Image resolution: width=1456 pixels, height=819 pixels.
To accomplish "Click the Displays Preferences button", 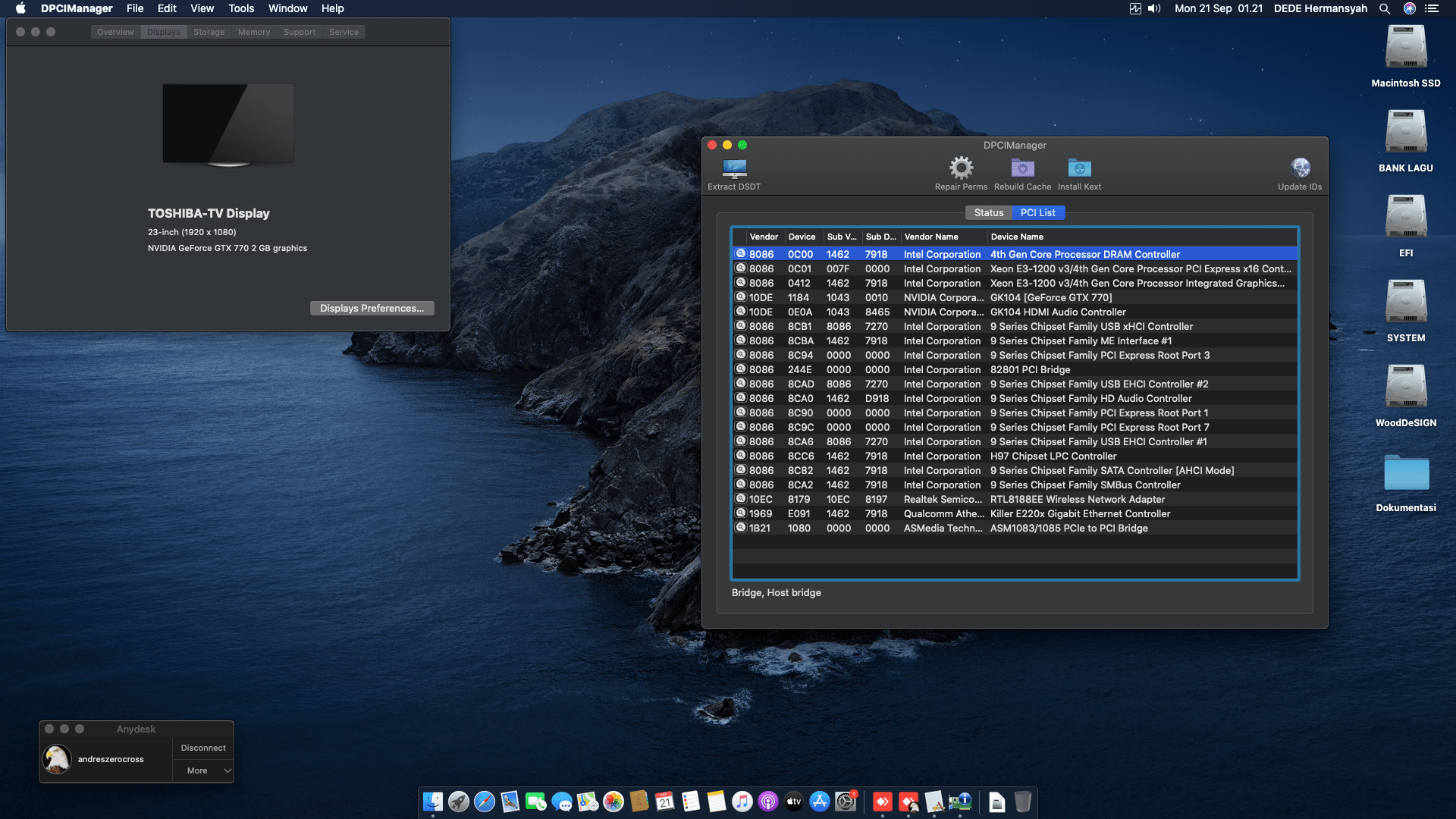I will [x=372, y=309].
